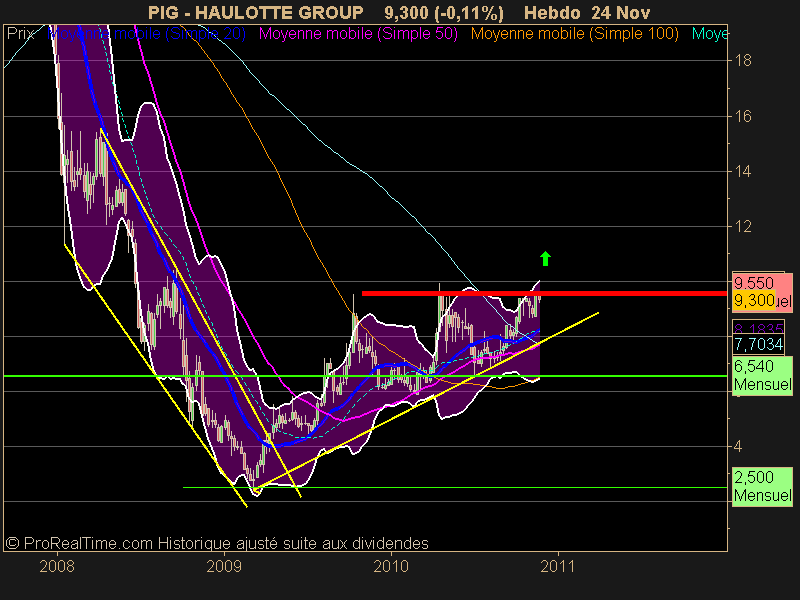800x600 pixels.
Task: Click the 2010 label on the time axis
Action: [x=391, y=566]
